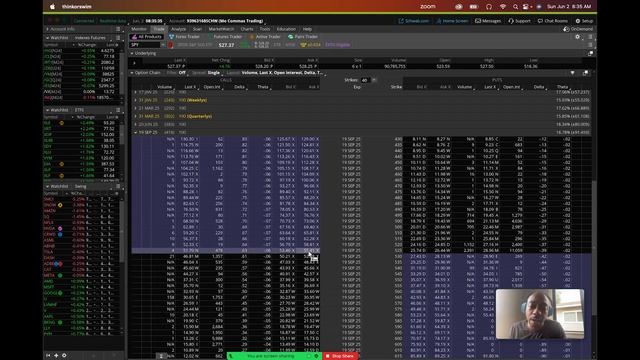Viewport: 640px width, 360px height.
Task: Select All Products sub-tab
Action: [x=147, y=37]
